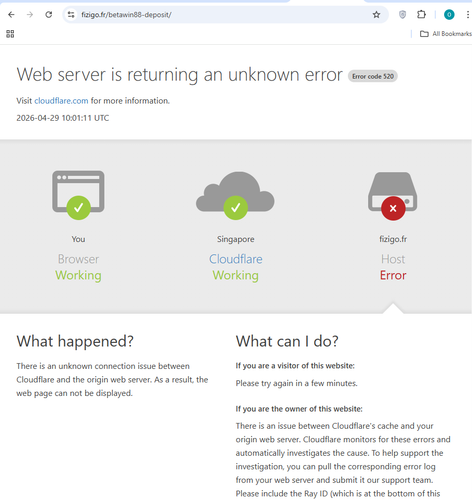
Task: Click the gray 'Browser' label text
Action: (x=78, y=259)
